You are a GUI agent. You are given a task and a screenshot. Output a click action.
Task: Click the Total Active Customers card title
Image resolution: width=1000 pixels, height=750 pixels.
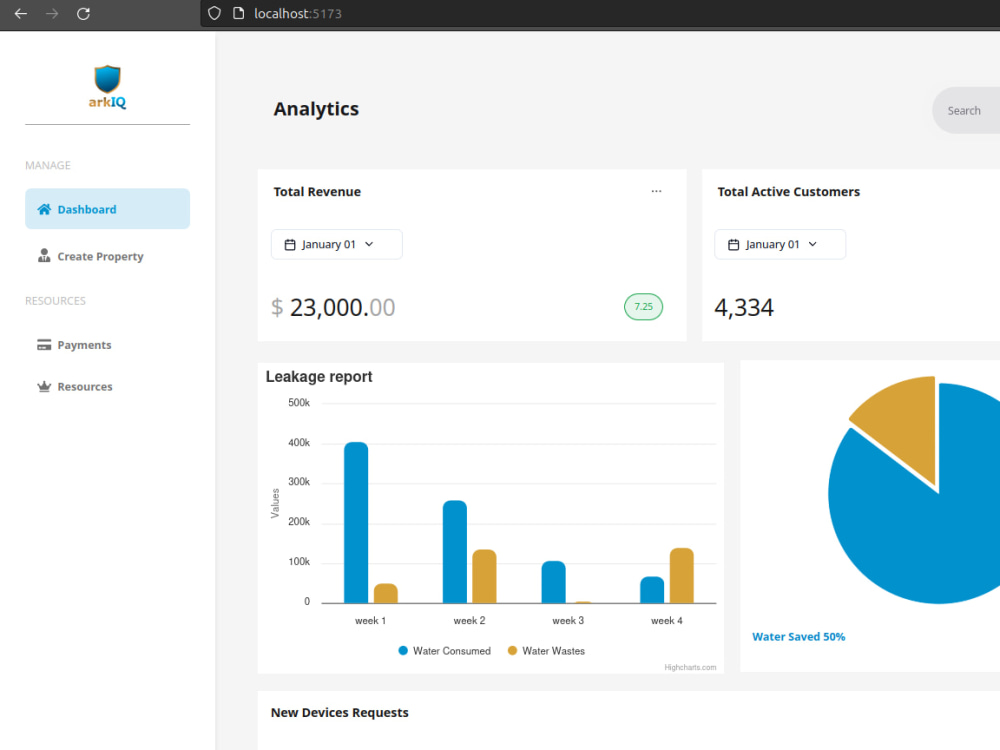tap(788, 191)
